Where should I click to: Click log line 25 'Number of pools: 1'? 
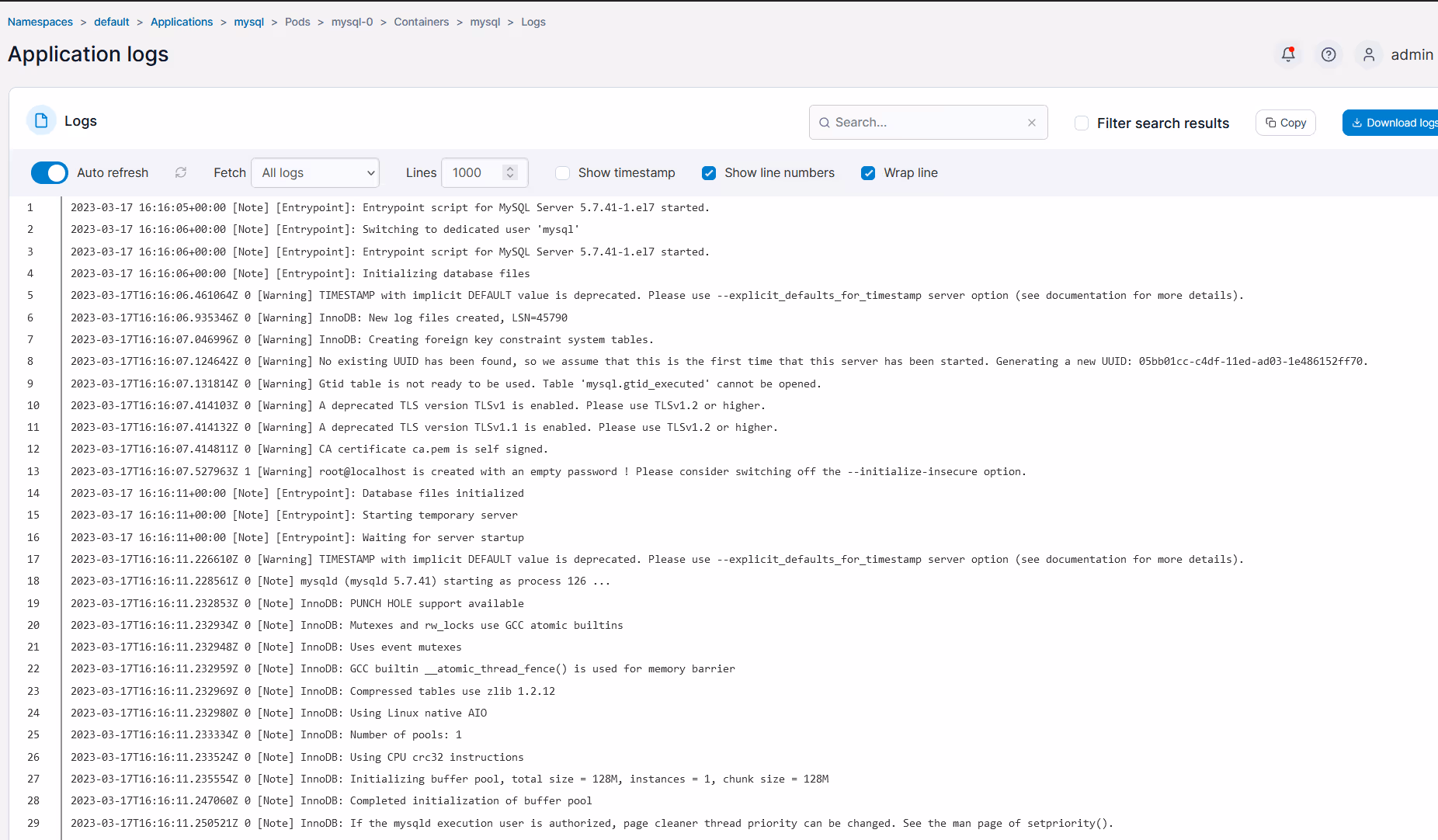266,734
